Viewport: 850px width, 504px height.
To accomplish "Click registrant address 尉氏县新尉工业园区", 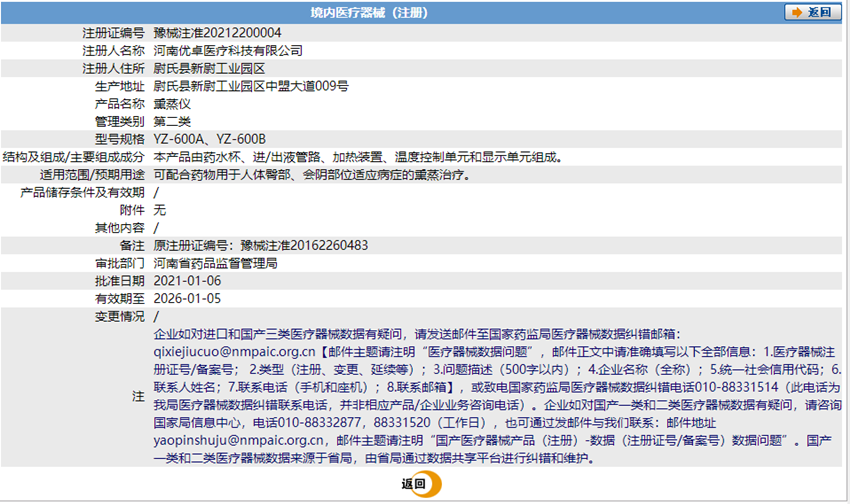I will coord(209,69).
